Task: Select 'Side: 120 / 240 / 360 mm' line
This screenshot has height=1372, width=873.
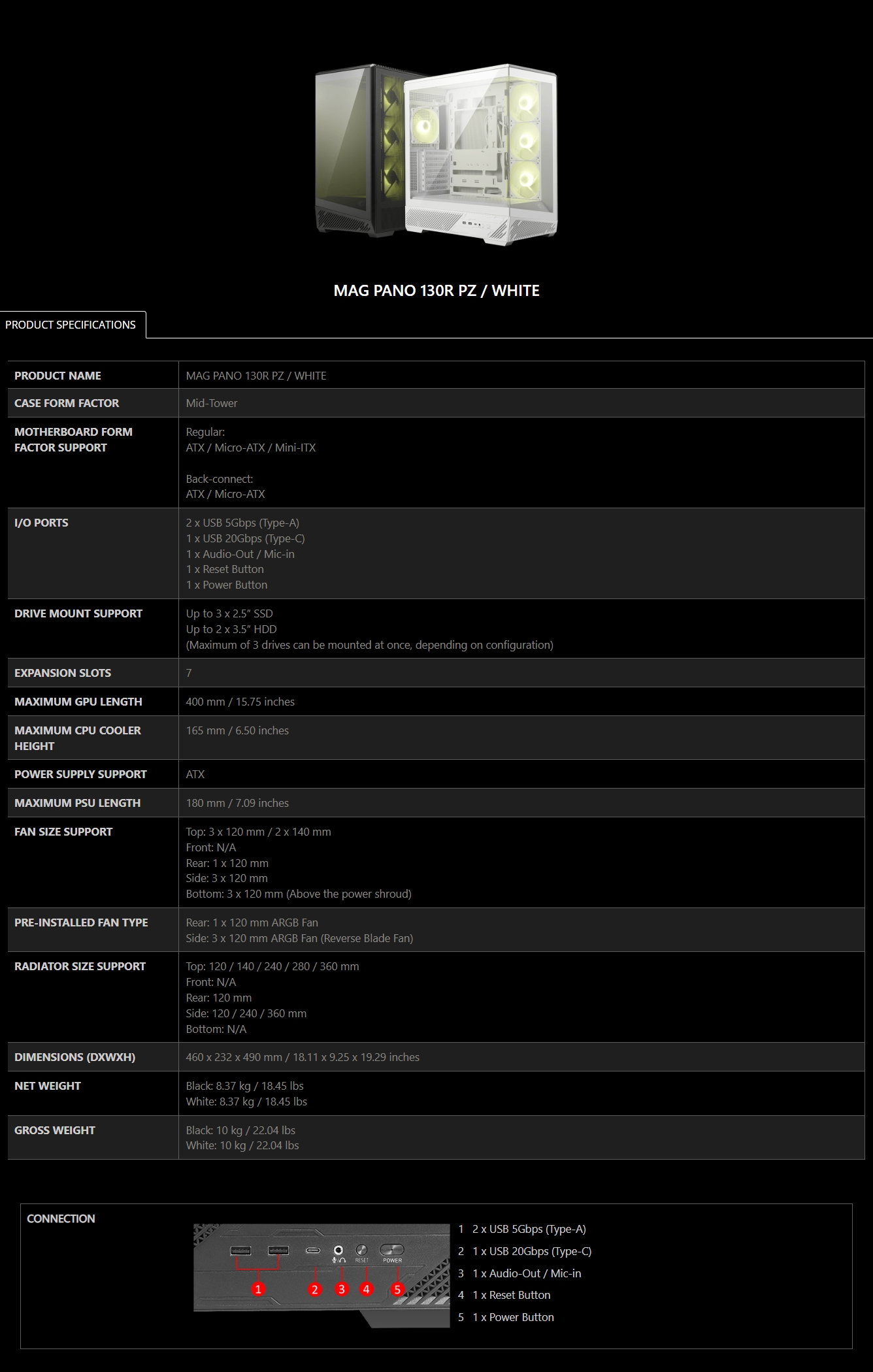Action: (x=246, y=1013)
